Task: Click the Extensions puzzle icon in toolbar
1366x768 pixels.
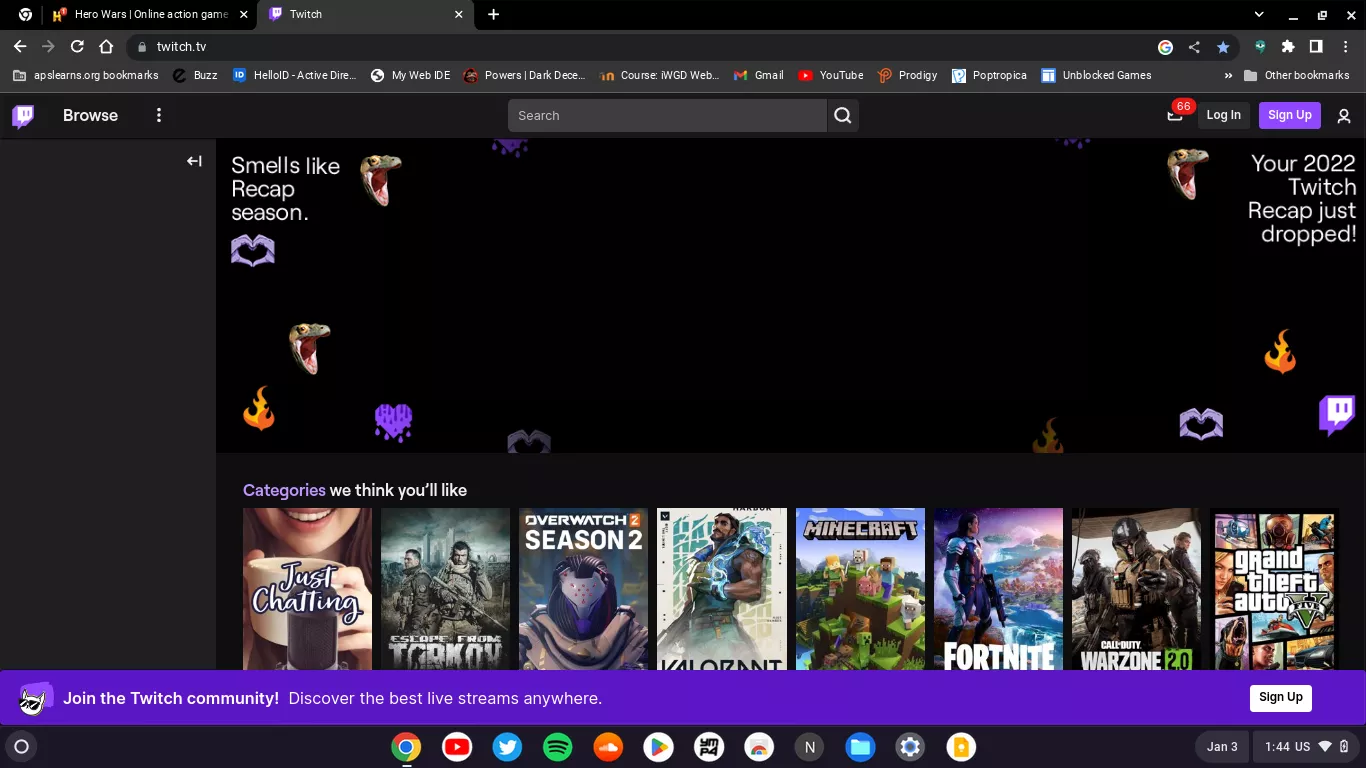Action: click(x=1288, y=46)
